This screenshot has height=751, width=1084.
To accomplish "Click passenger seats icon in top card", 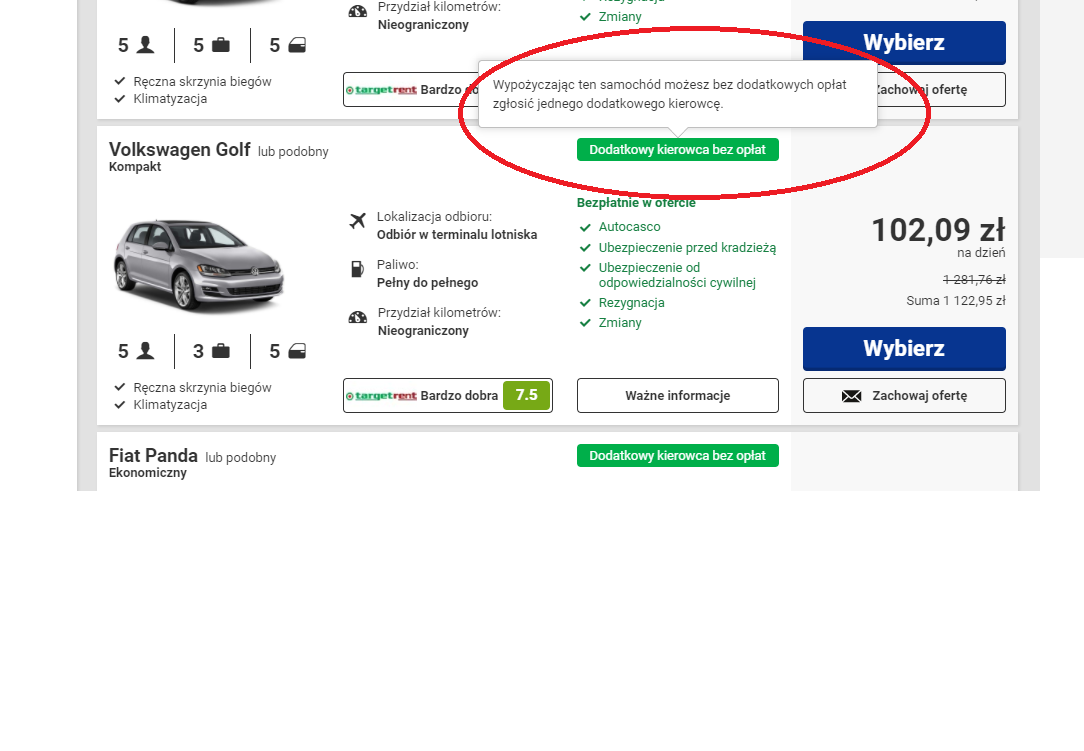I will (145, 45).
